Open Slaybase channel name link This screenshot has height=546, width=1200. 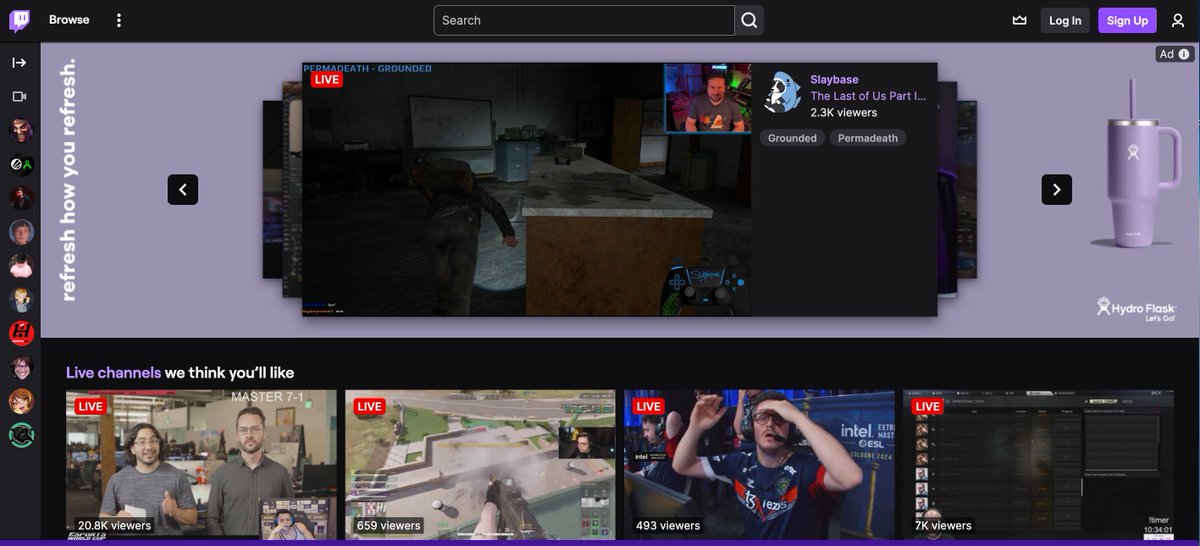click(x=834, y=79)
